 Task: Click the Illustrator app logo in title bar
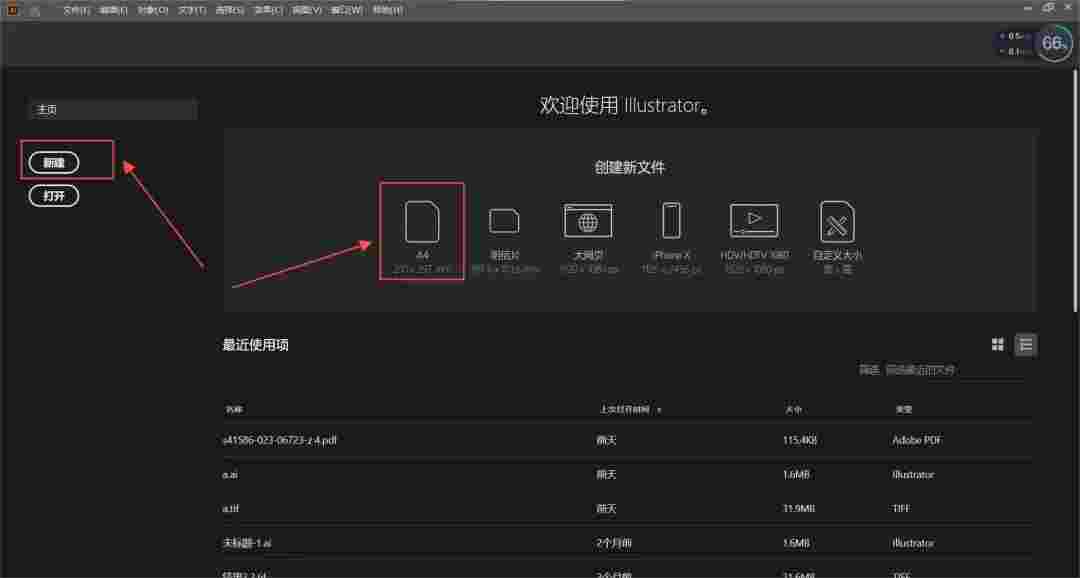12,9
